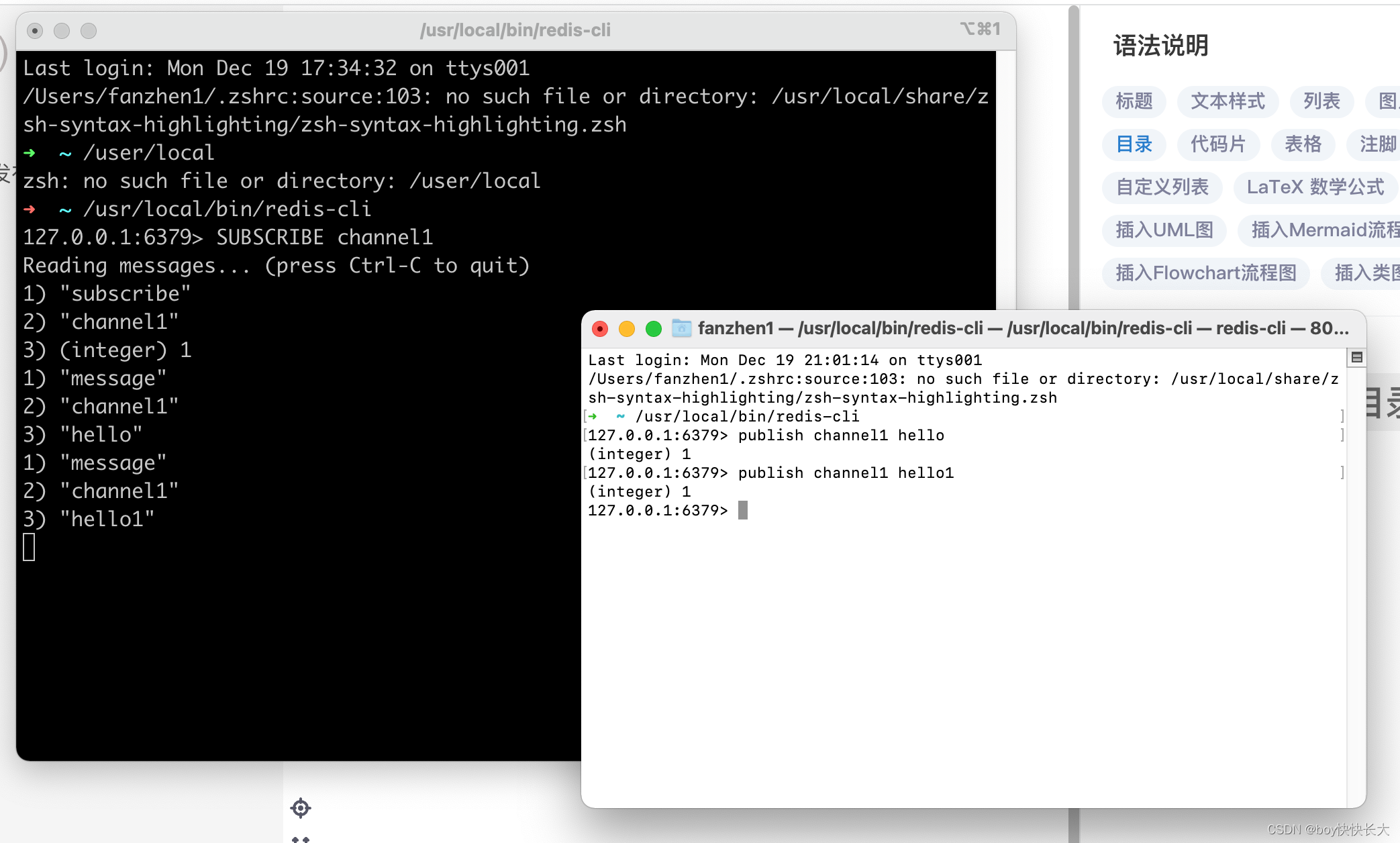Click the '3) "hello1"' output line
1400x843 pixels.
89,519
